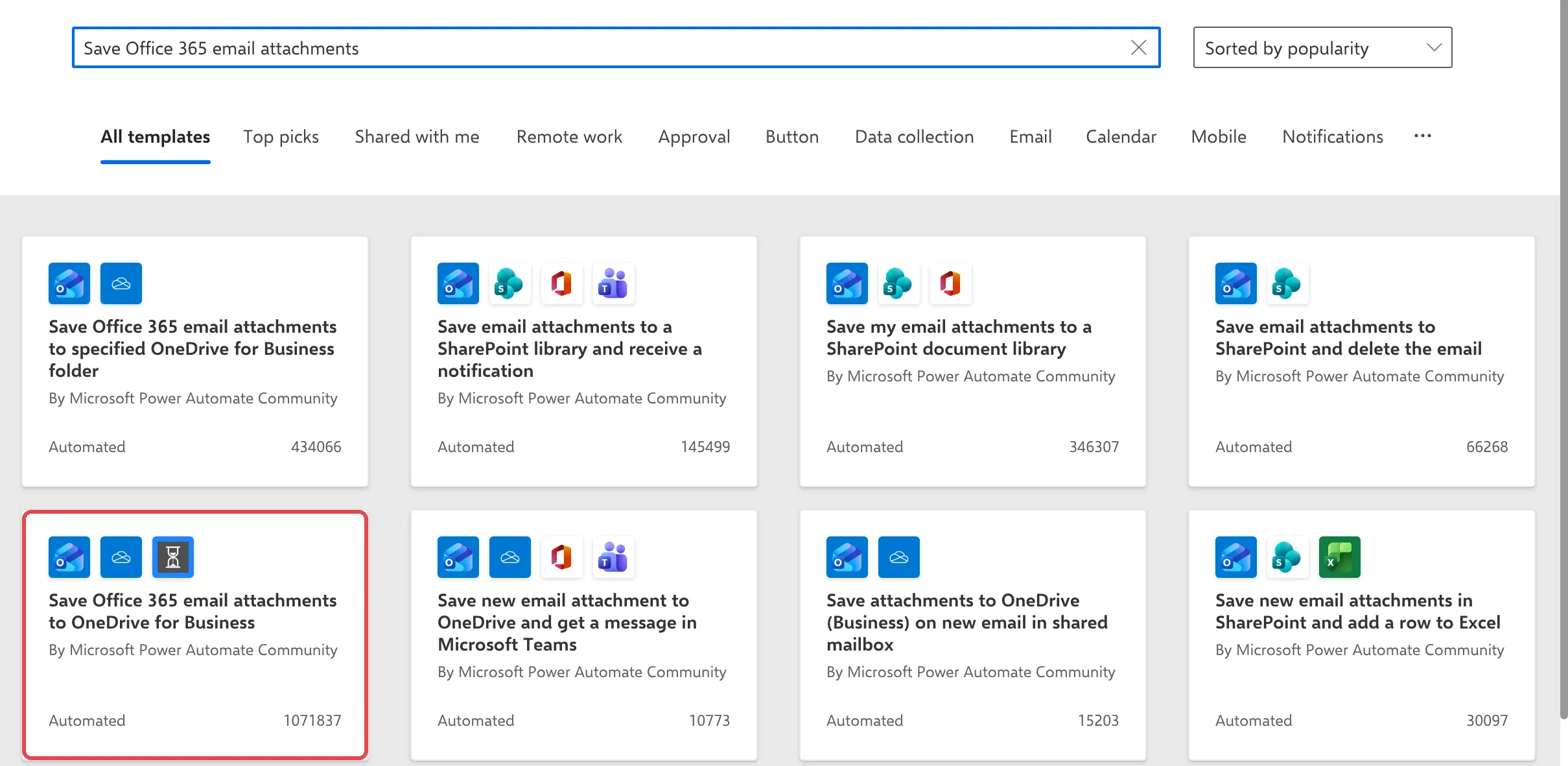Image resolution: width=1568 pixels, height=766 pixels.
Task: Open the Sorted by popularity dropdown
Action: 1322,47
